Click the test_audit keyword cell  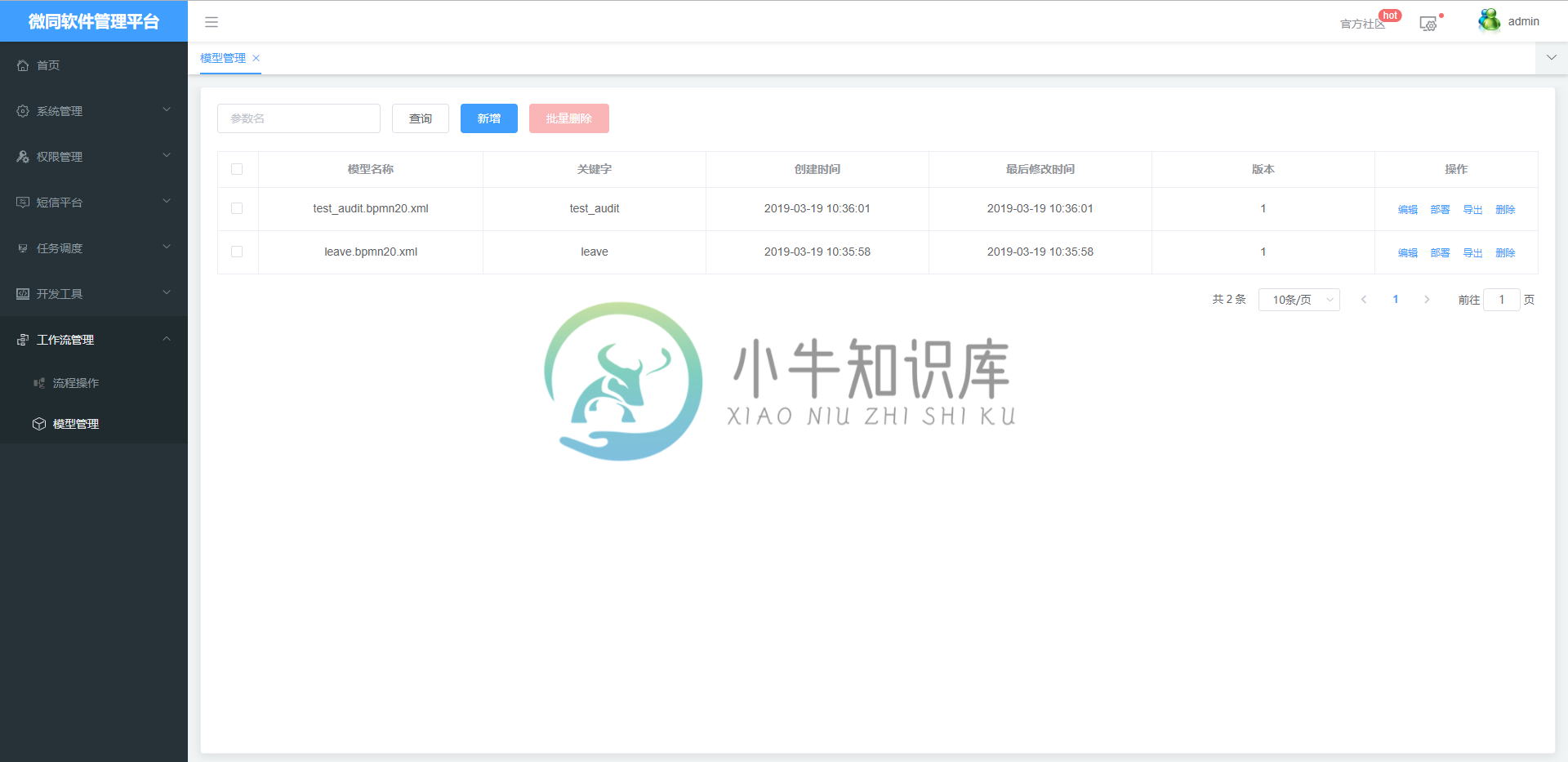(595, 208)
